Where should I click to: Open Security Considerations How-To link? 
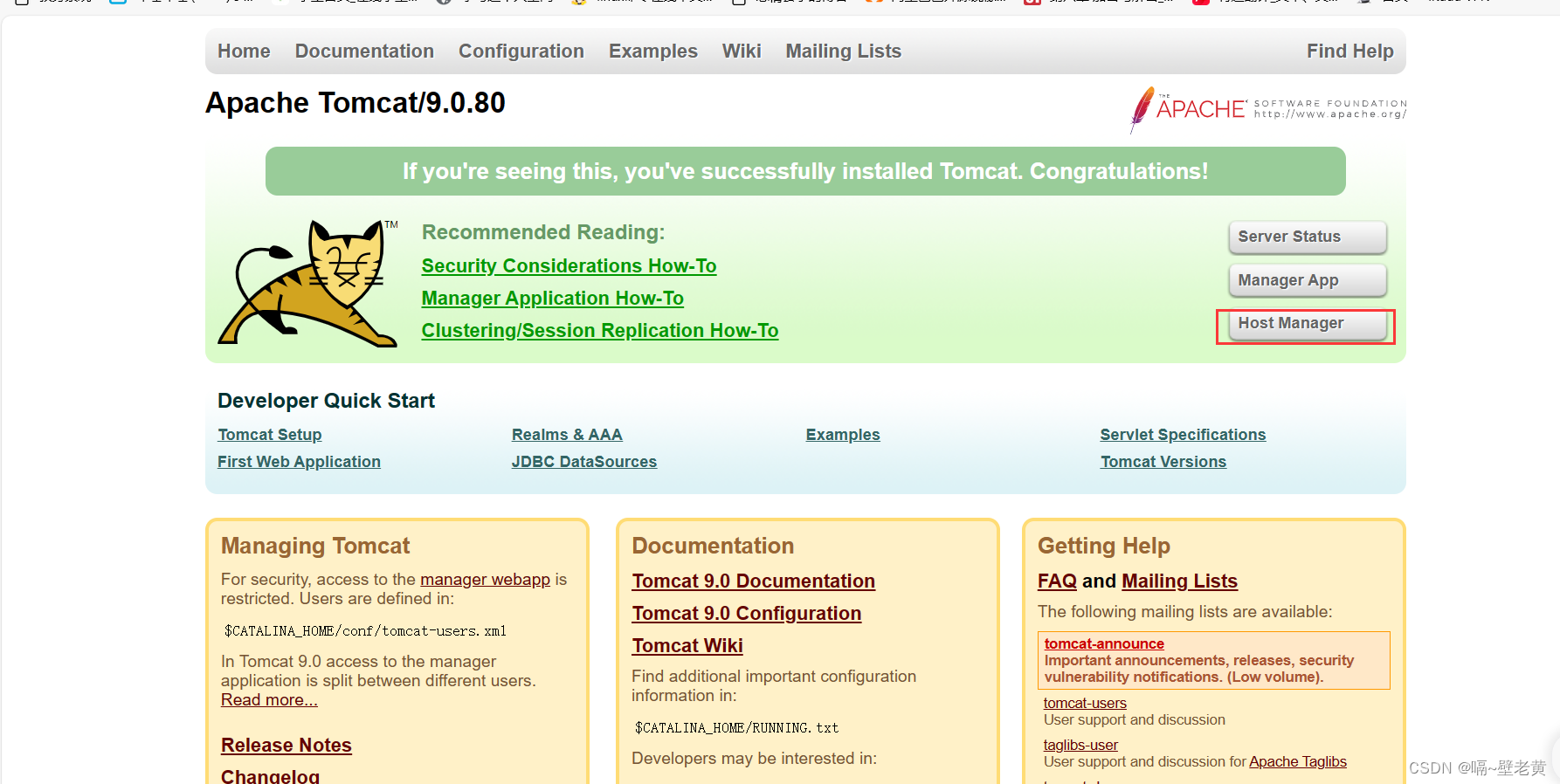pos(569,266)
